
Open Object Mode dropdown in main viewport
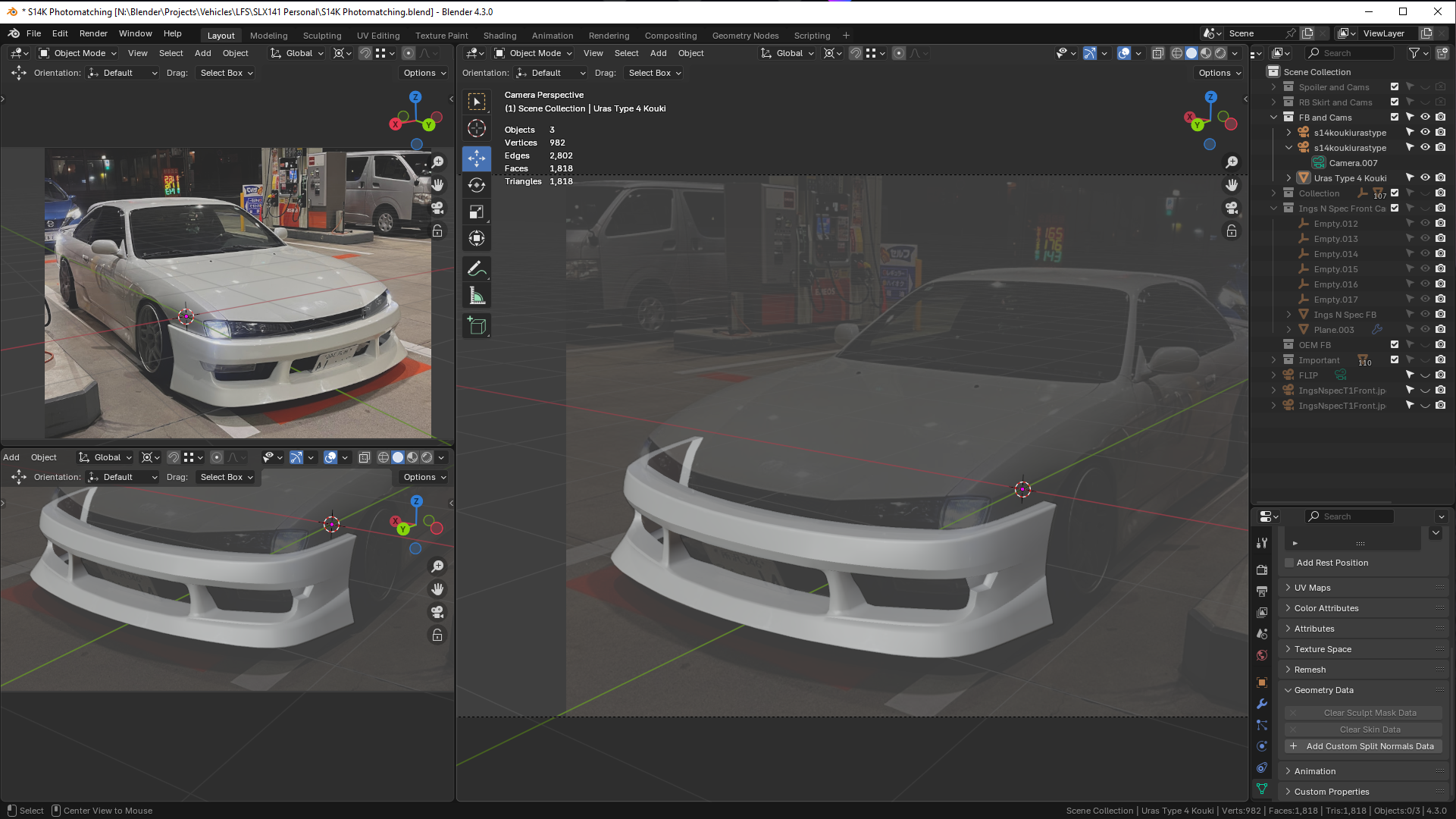(x=534, y=53)
